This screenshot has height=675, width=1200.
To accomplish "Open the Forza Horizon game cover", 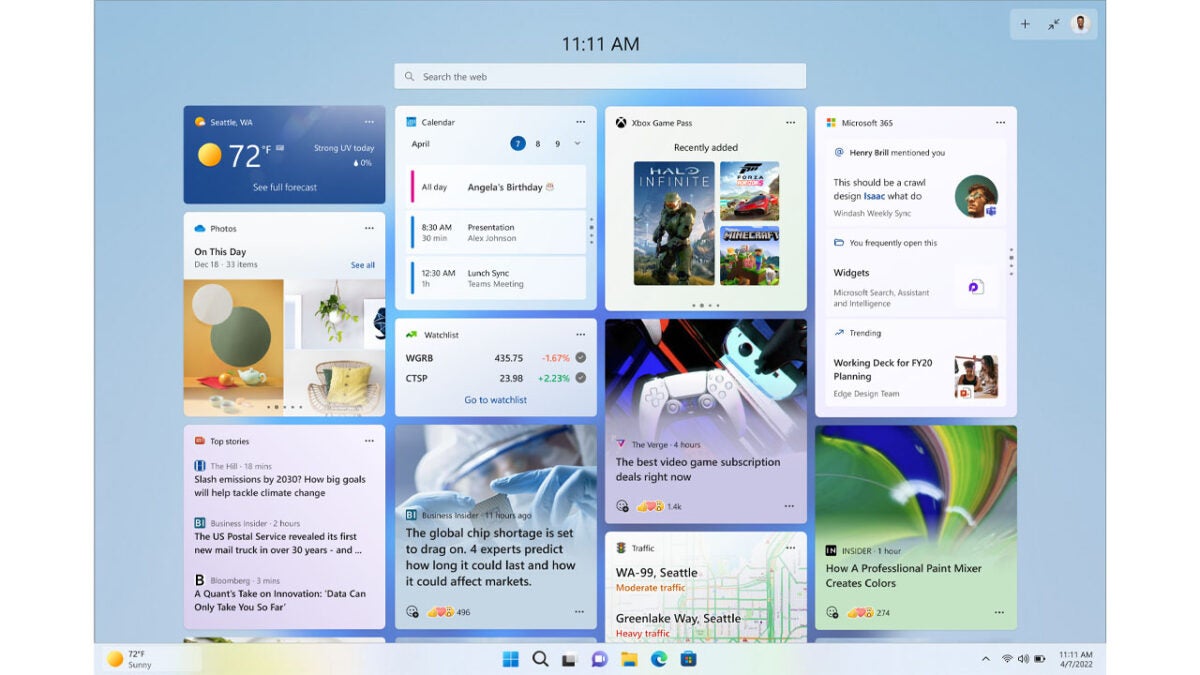I will click(749, 191).
